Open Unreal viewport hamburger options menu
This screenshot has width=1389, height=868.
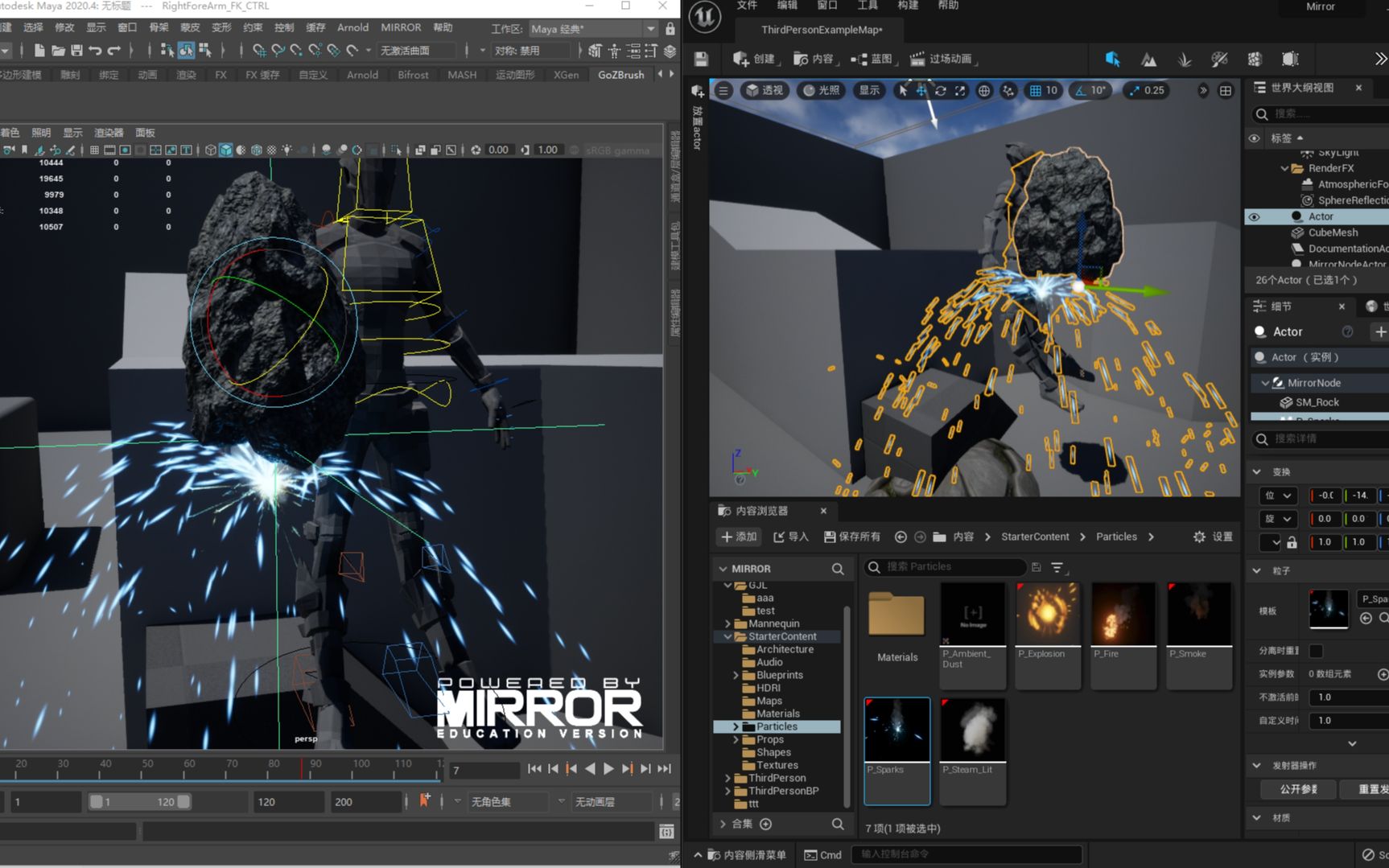723,90
